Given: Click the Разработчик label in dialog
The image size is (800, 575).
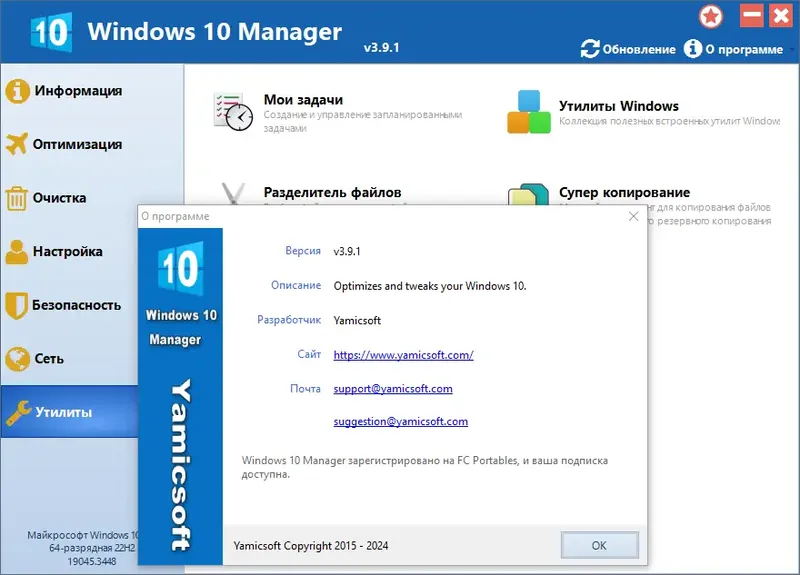Looking at the screenshot, I should [x=289, y=320].
